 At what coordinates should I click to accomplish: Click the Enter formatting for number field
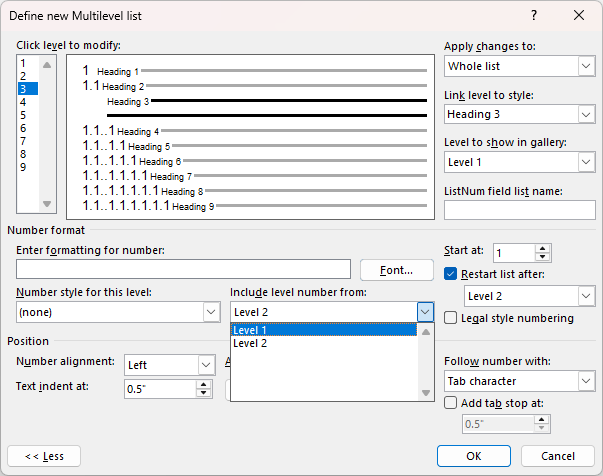click(183, 269)
